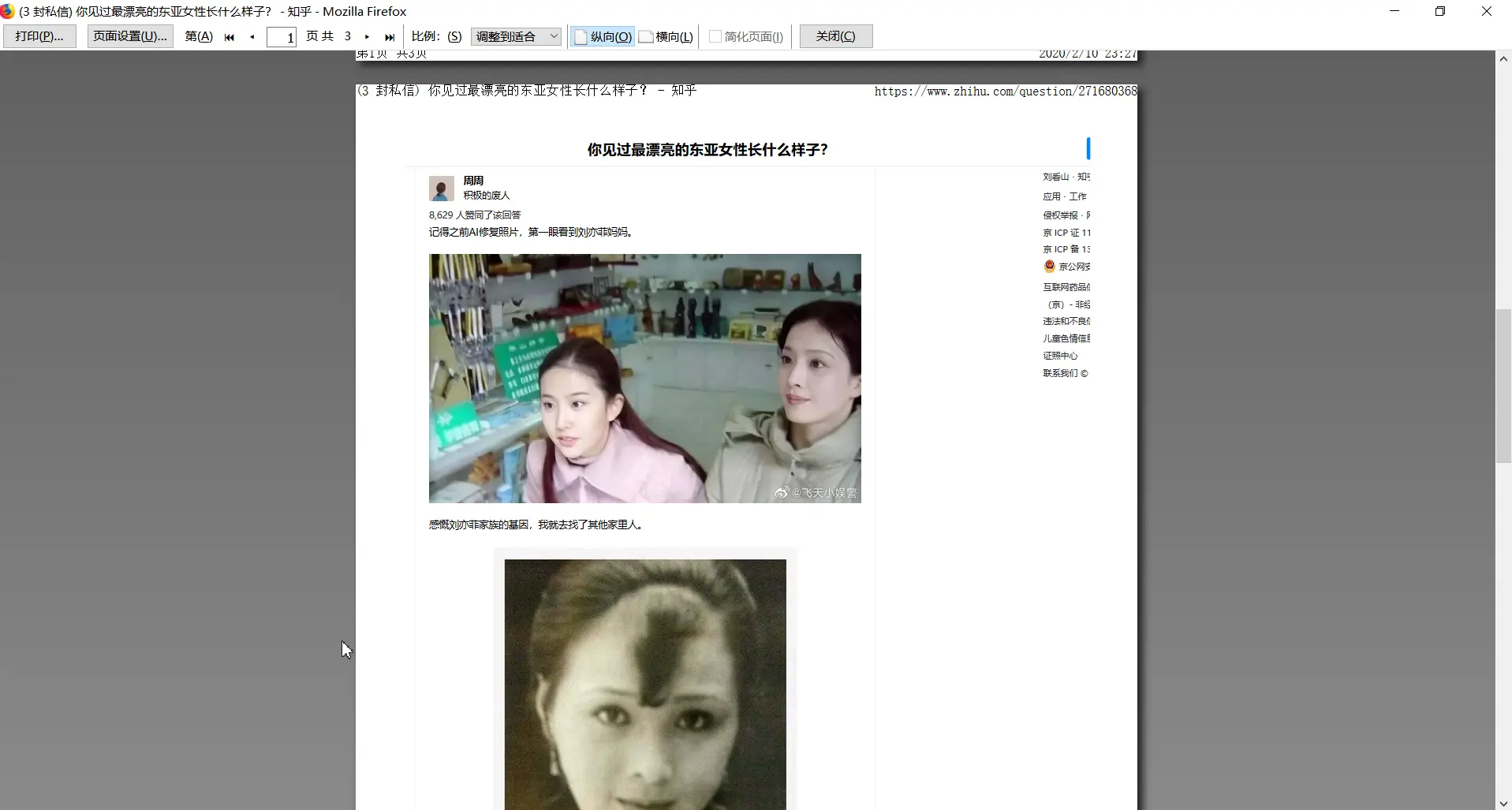Follow the 证照中心 link in the sidebar
Image resolution: width=1512 pixels, height=810 pixels.
1061,355
